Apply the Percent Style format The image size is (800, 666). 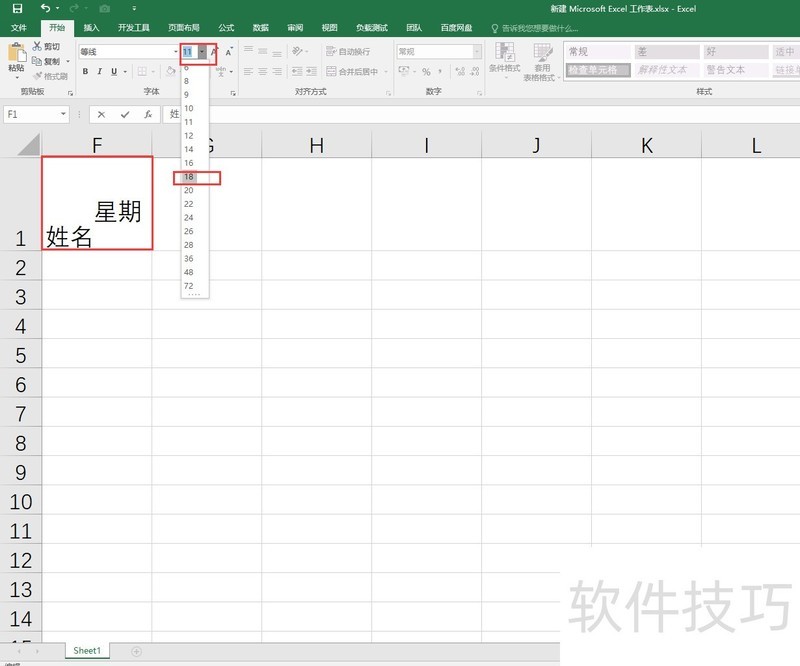tap(426, 71)
